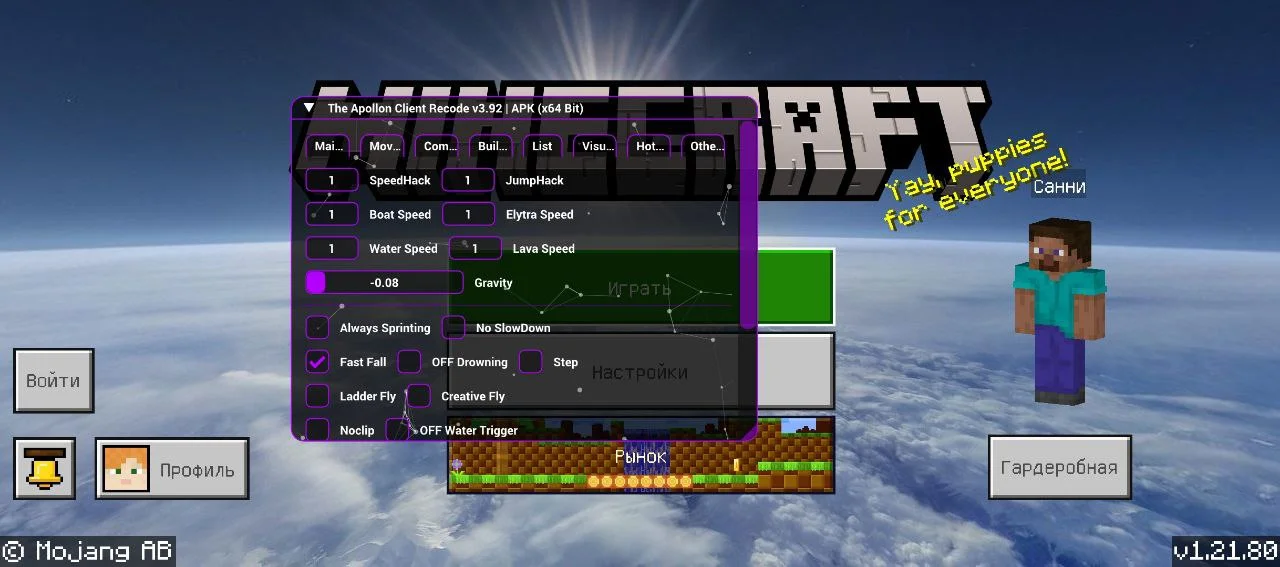Uncheck the Fast Fall checkbox
The image size is (1280, 567).
tap(317, 362)
